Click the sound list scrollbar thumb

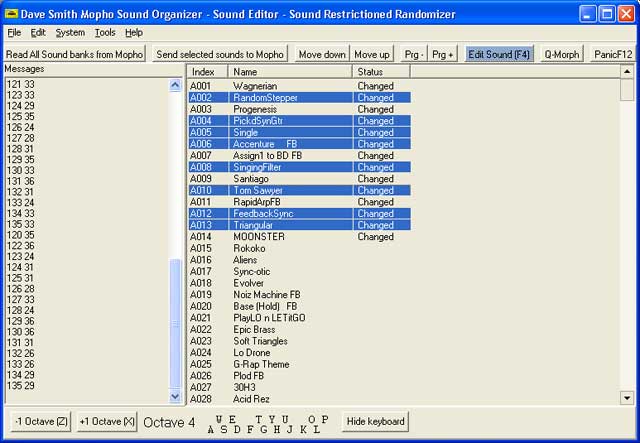point(627,89)
